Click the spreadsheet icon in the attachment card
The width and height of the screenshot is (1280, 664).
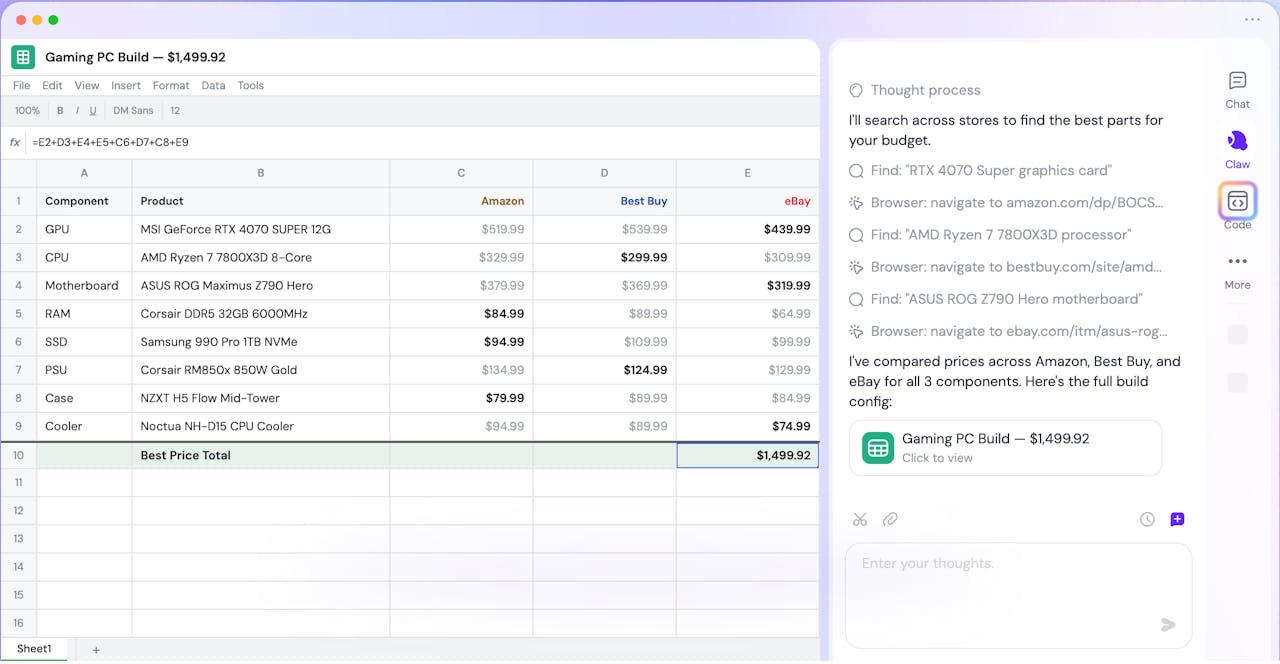click(878, 448)
